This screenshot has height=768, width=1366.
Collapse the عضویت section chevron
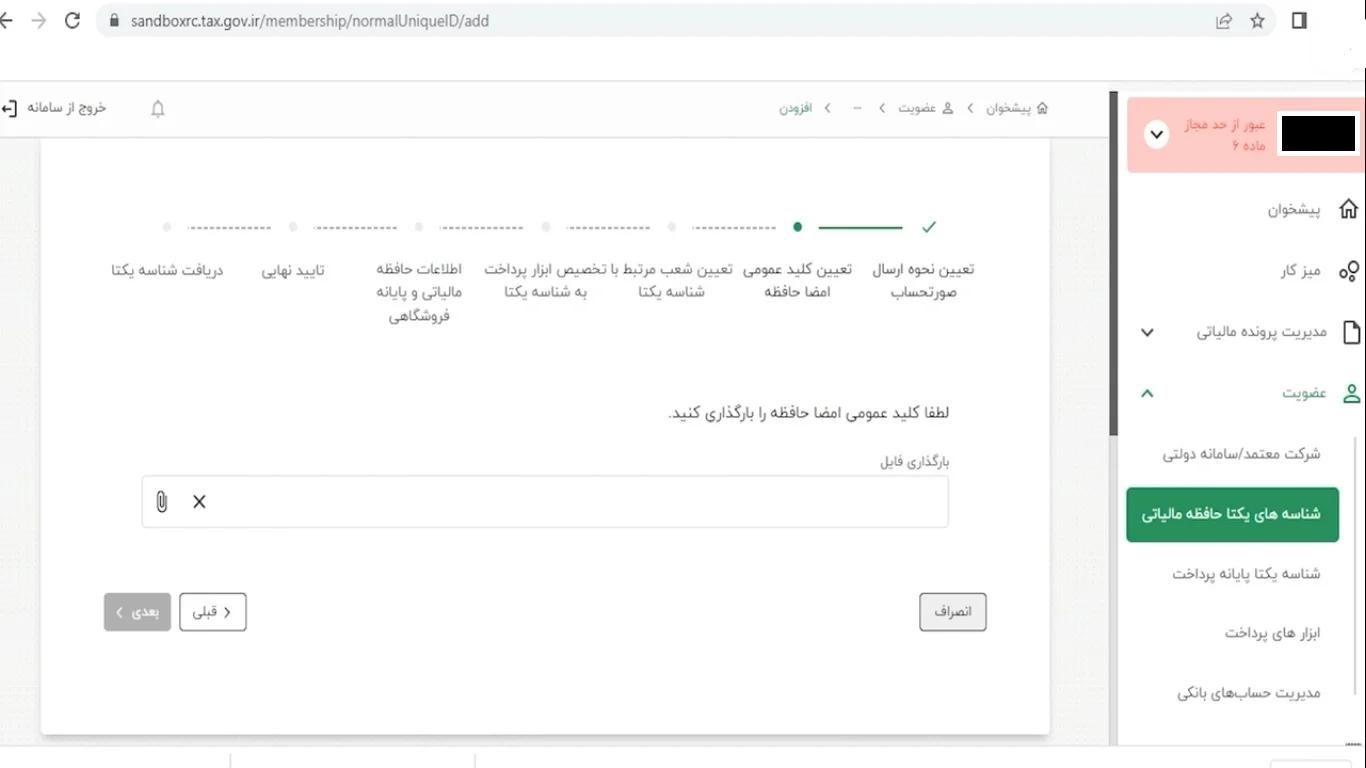coord(1146,393)
